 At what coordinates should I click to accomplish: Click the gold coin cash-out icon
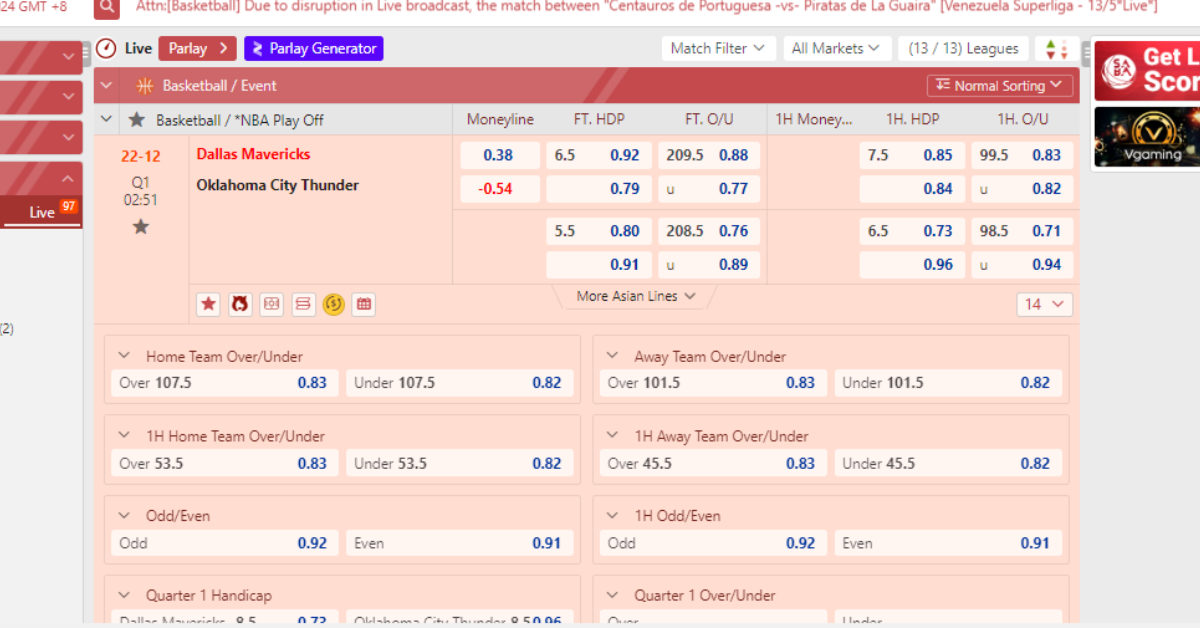pos(334,304)
